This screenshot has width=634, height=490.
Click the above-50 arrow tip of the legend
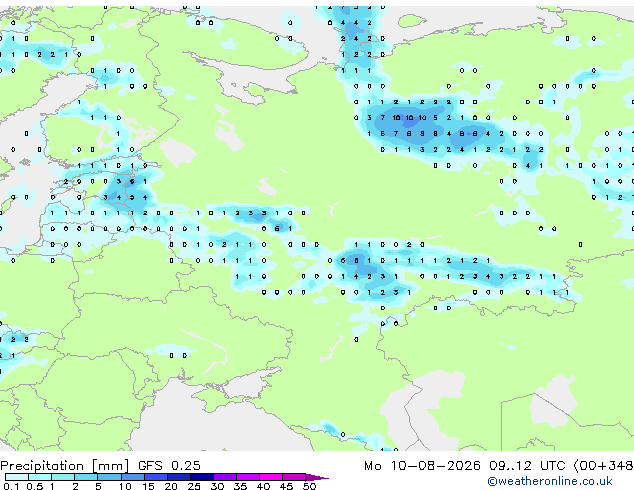click(x=317, y=478)
